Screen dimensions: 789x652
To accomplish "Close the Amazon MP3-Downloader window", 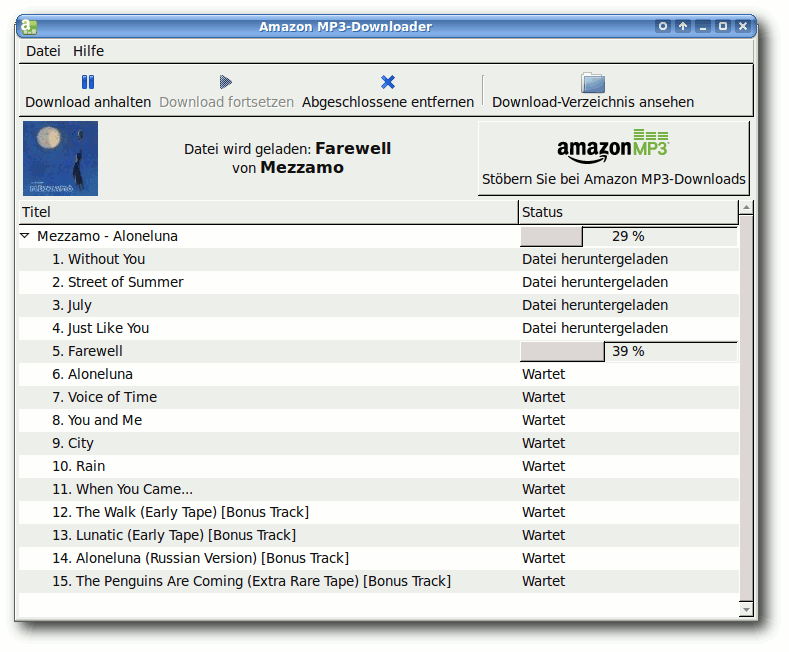I will [743, 26].
